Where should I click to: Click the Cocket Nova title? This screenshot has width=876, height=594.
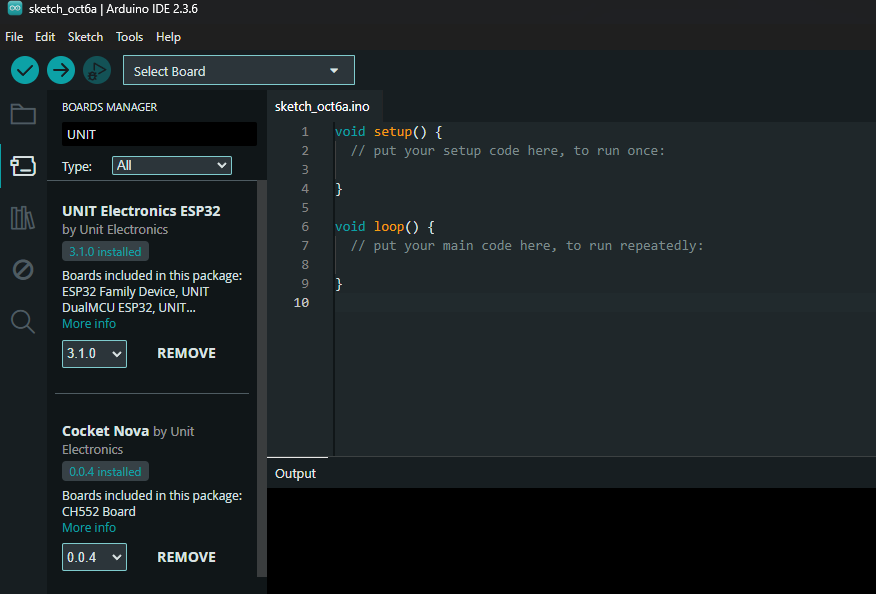(105, 431)
